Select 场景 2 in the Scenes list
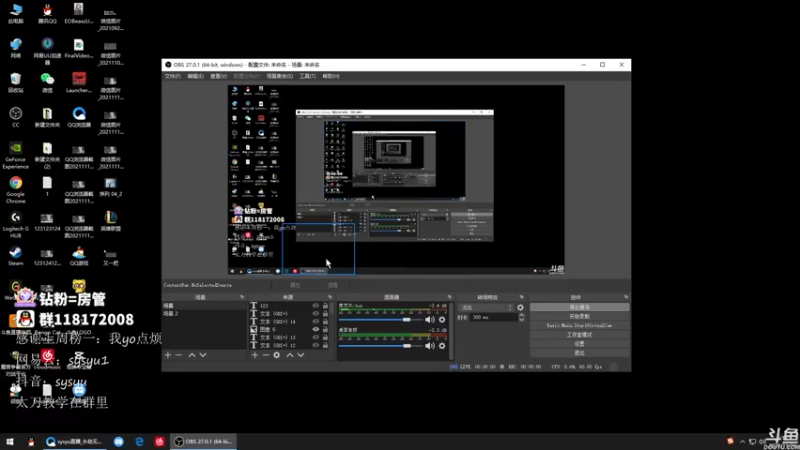The height and width of the screenshot is (450, 800). [x=204, y=313]
